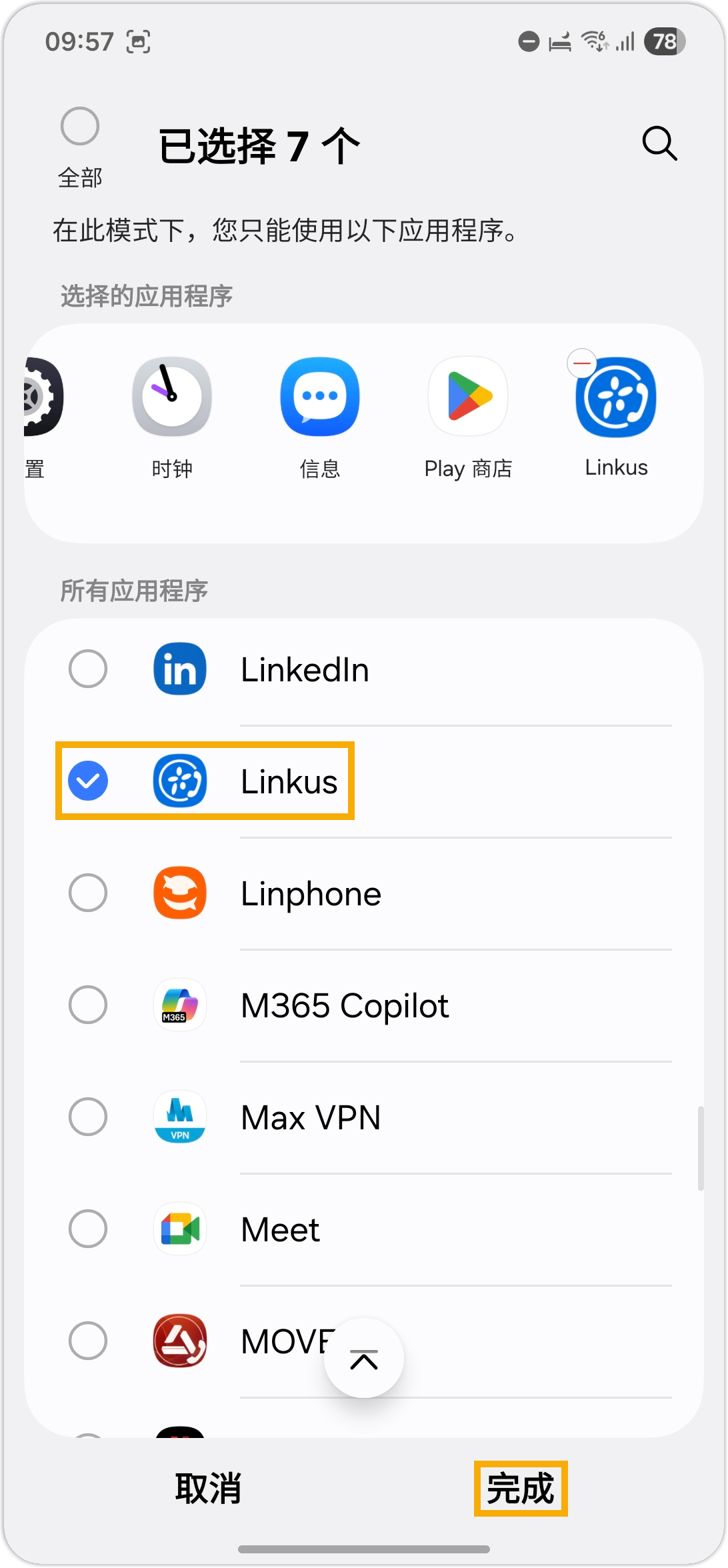728x1568 pixels.
Task: Tap the Play Store icon in selected apps
Action: [468, 397]
